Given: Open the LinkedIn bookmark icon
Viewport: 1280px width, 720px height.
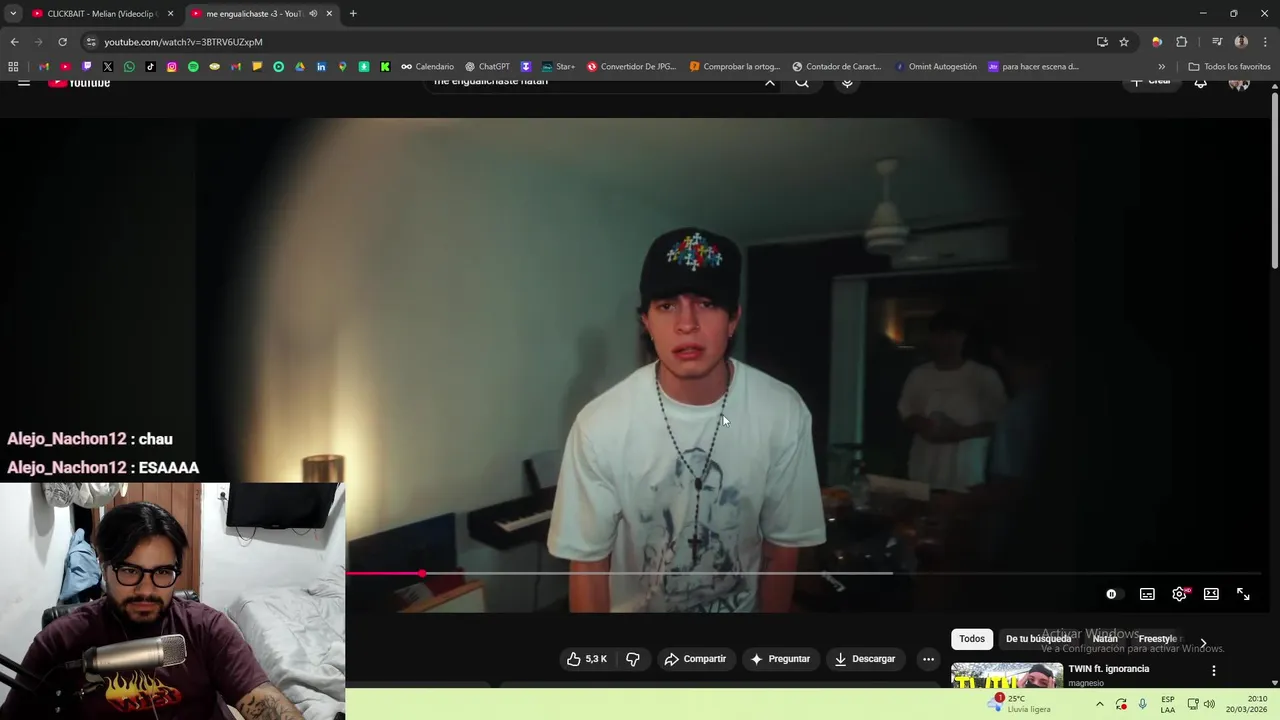Looking at the screenshot, I should [x=321, y=67].
